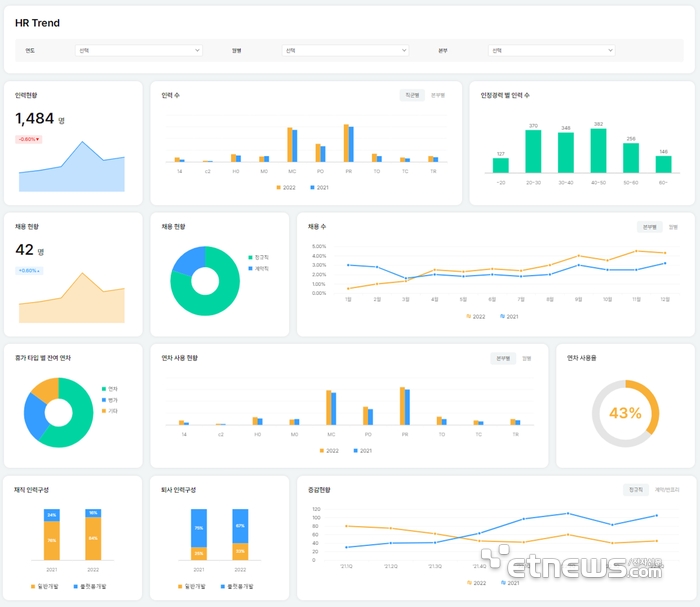This screenshot has width=700, height=607.
Task: Click green 정규직 legend marker in 채용 현황
Action: 249,257
